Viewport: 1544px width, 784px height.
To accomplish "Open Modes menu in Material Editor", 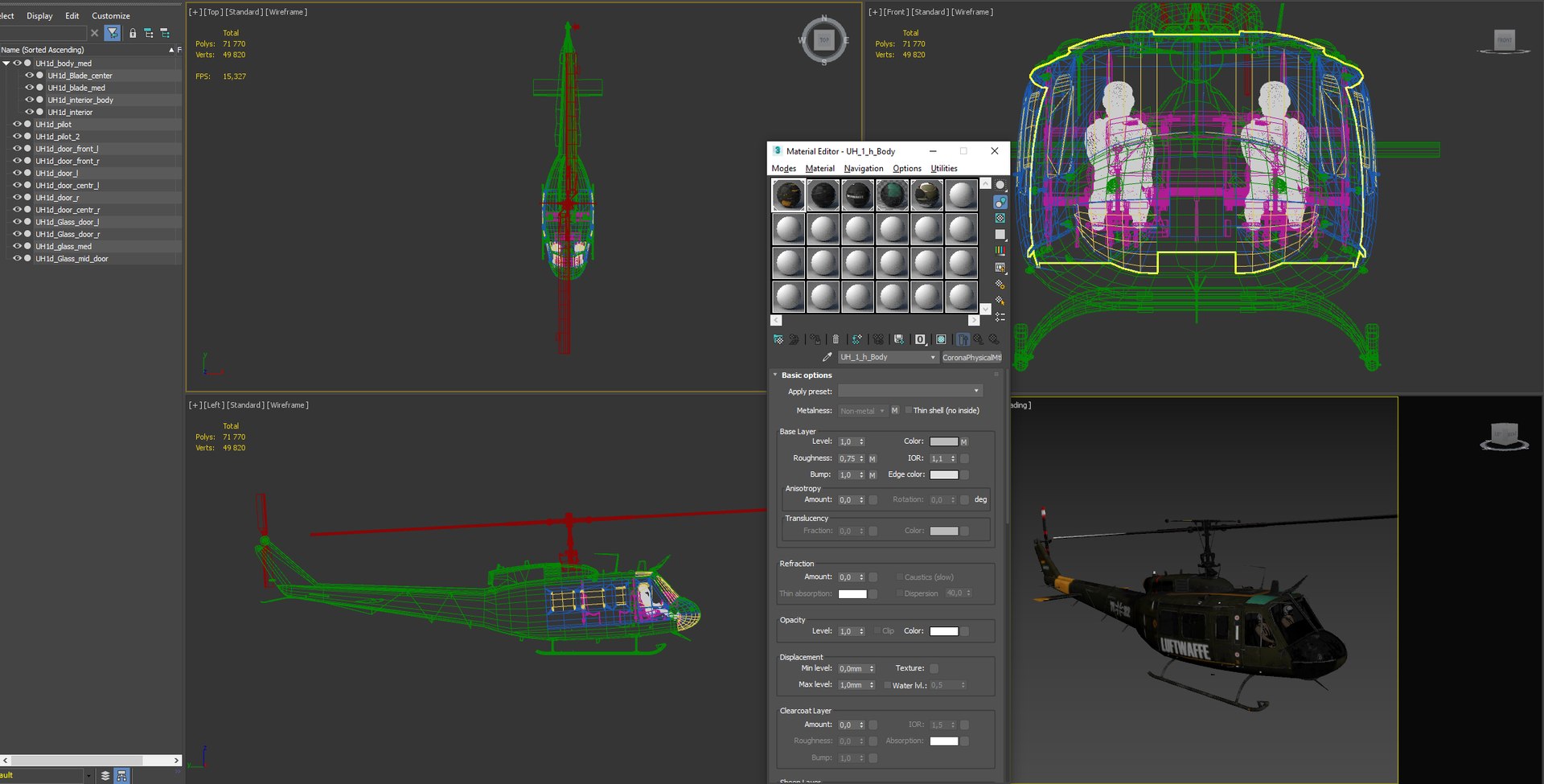I will coord(783,168).
